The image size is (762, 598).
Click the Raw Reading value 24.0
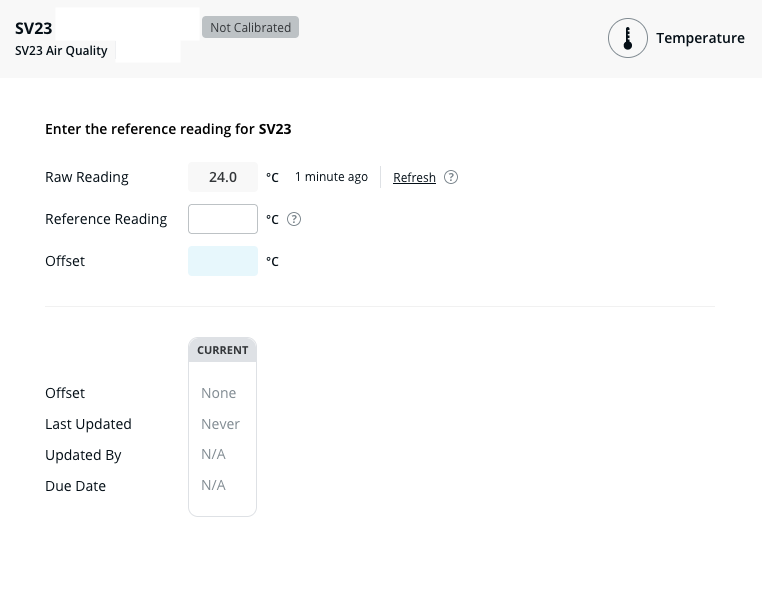223,177
